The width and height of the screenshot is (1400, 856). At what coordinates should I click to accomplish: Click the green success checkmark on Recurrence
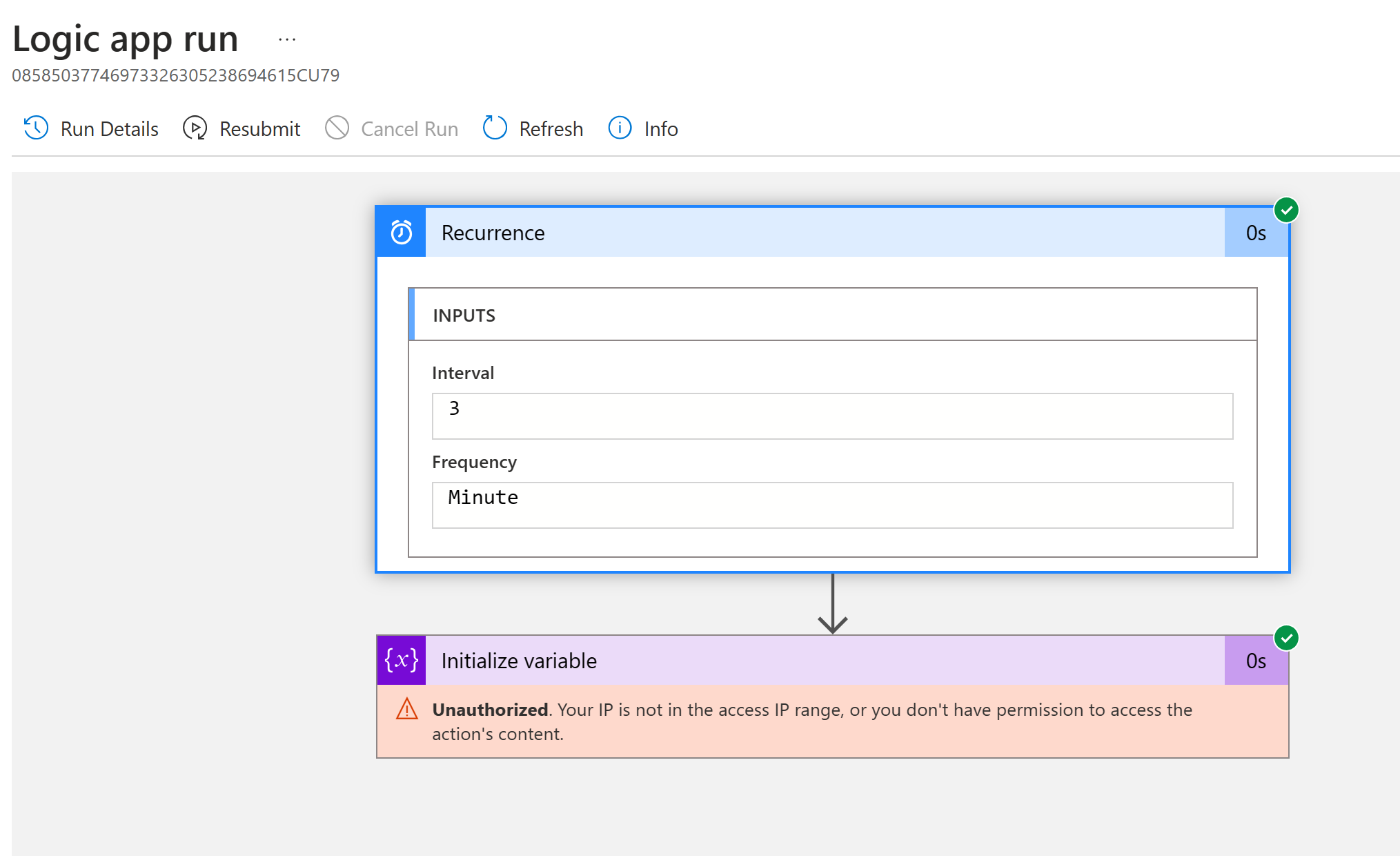point(1287,209)
